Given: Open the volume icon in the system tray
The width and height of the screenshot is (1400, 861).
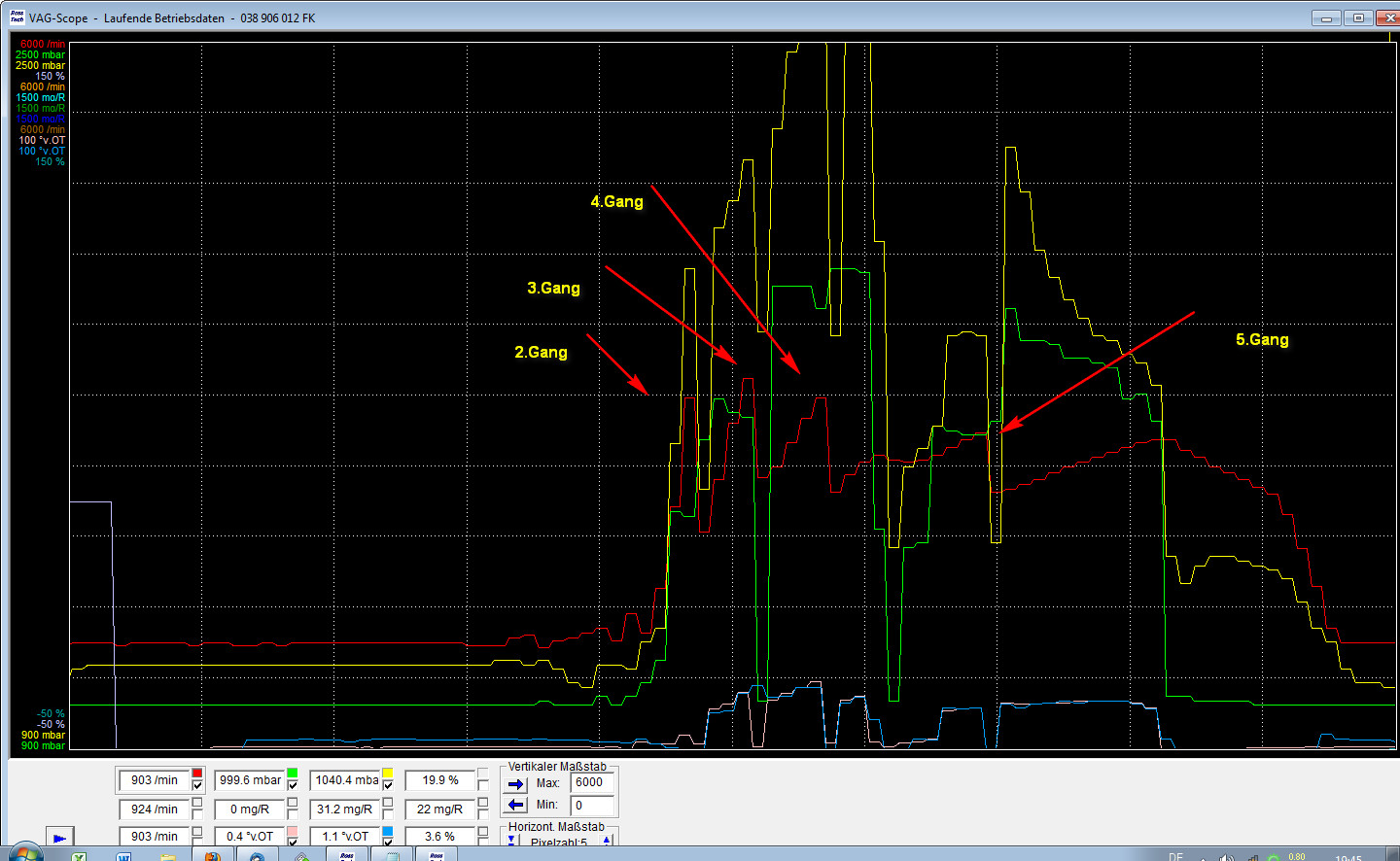Looking at the screenshot, I should pyautogui.click(x=1227, y=857).
